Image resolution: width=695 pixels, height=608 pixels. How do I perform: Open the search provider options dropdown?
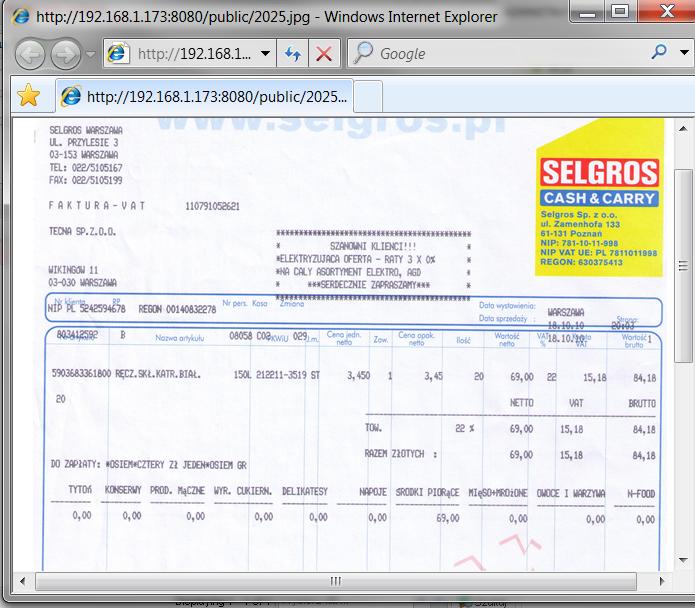pos(684,52)
